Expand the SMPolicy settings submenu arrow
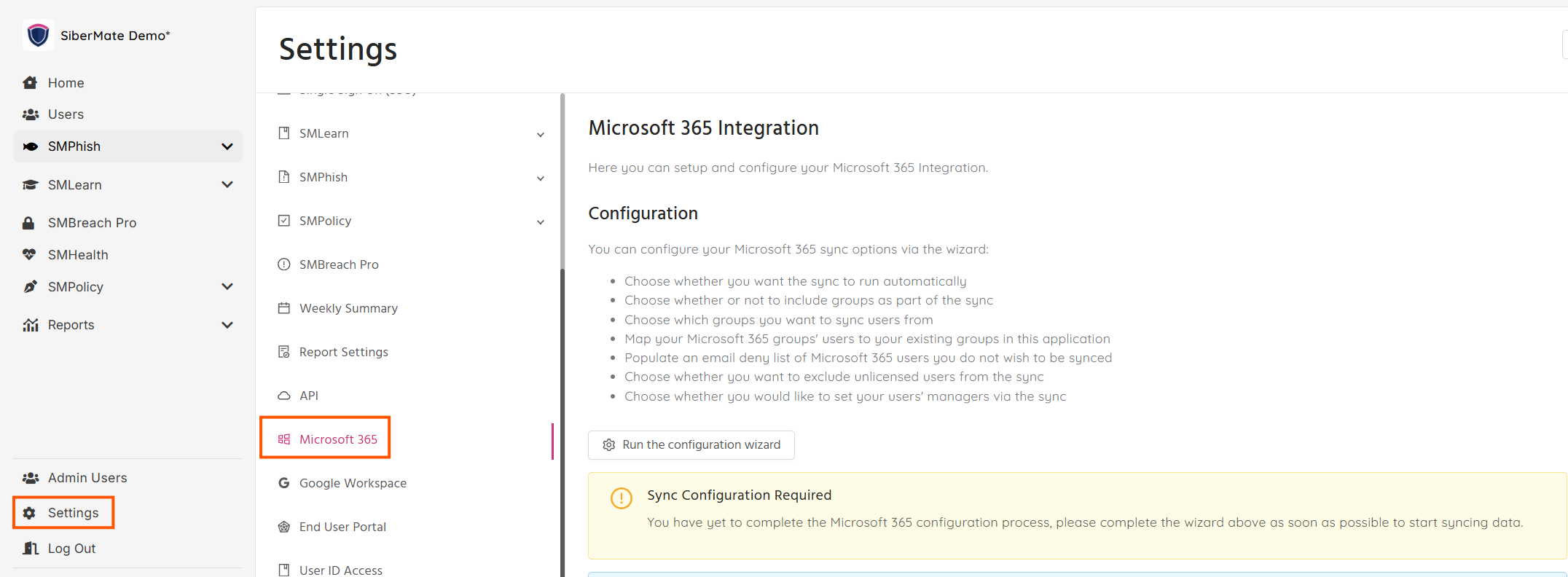The width and height of the screenshot is (1568, 577). 541,222
